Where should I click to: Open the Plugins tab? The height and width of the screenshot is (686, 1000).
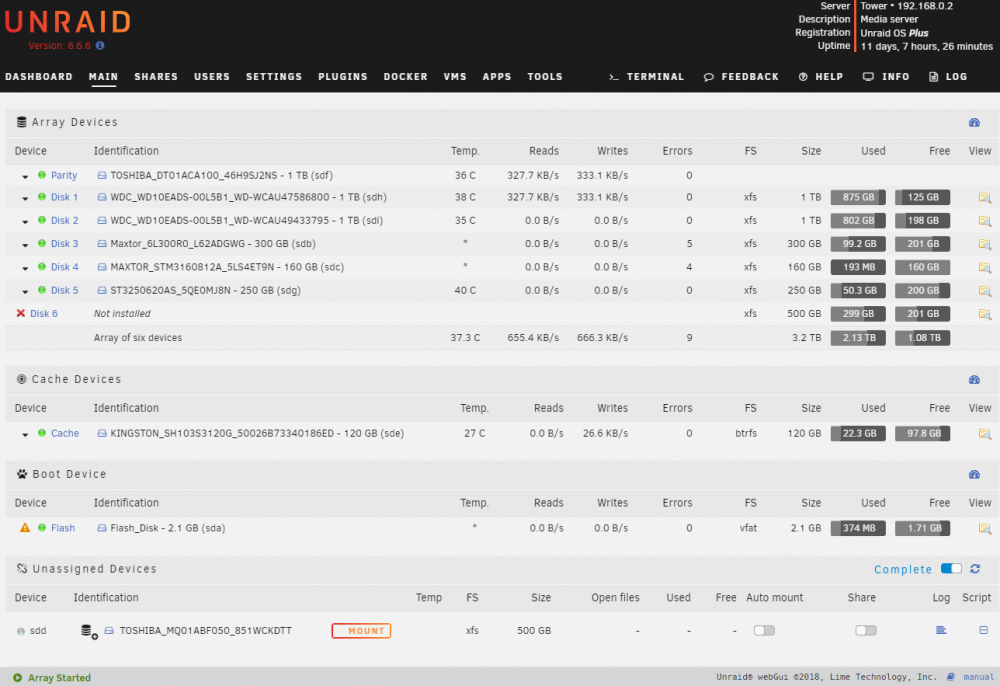[343, 77]
